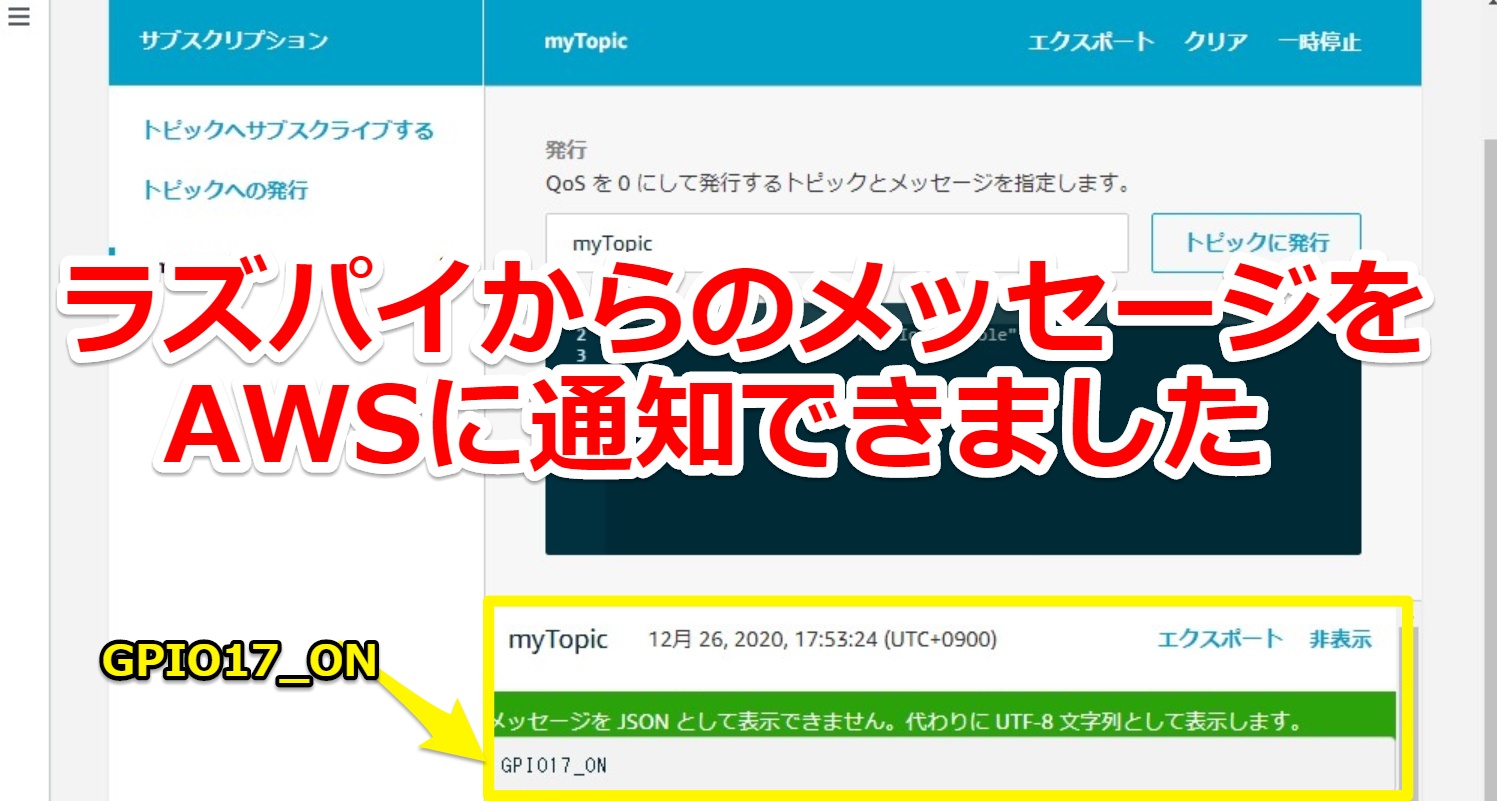
Task: Clear messages using the クリア option
Action: [1219, 43]
